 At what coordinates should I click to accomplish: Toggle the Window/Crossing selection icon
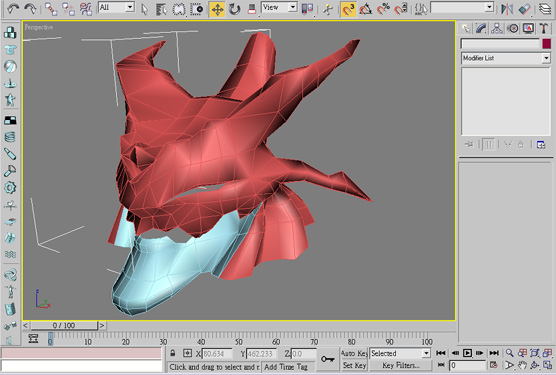pyautogui.click(x=197, y=9)
